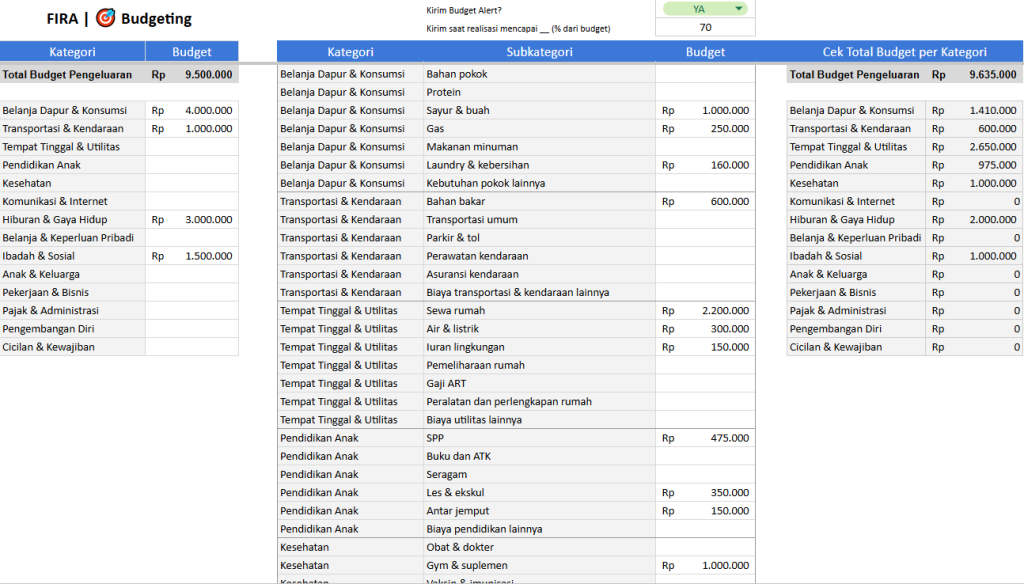Screen dimensions: 1024x584
Task: Click Kebutuhan pokok lainnya subcategory
Action: (x=539, y=184)
